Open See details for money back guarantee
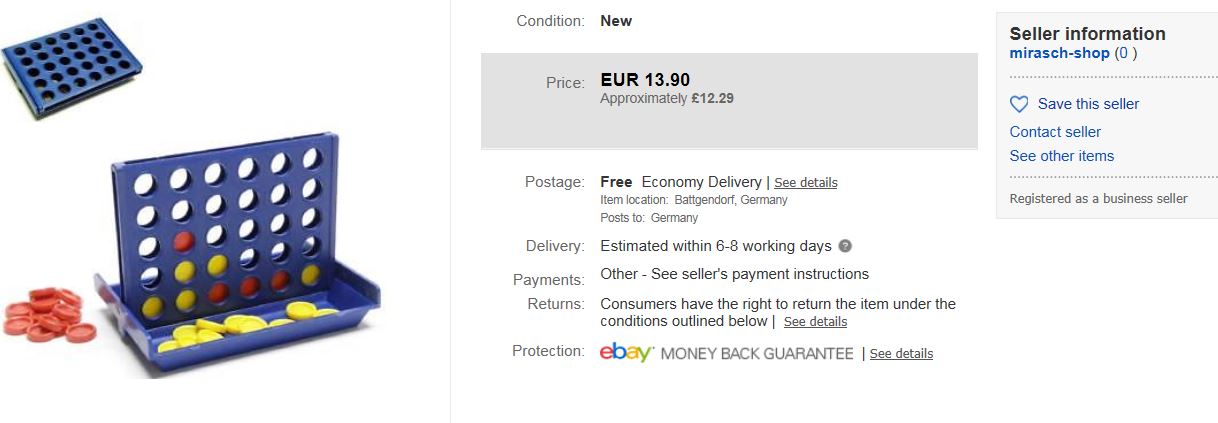Viewport: 1218px width, 423px height. tap(901, 354)
